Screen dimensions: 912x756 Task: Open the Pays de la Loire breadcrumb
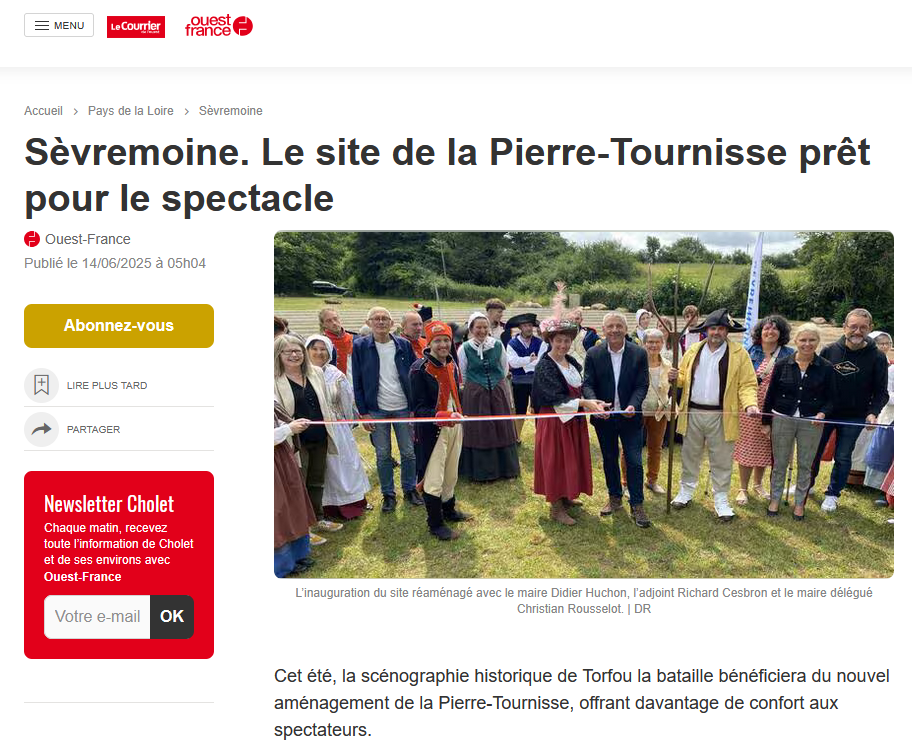130,110
